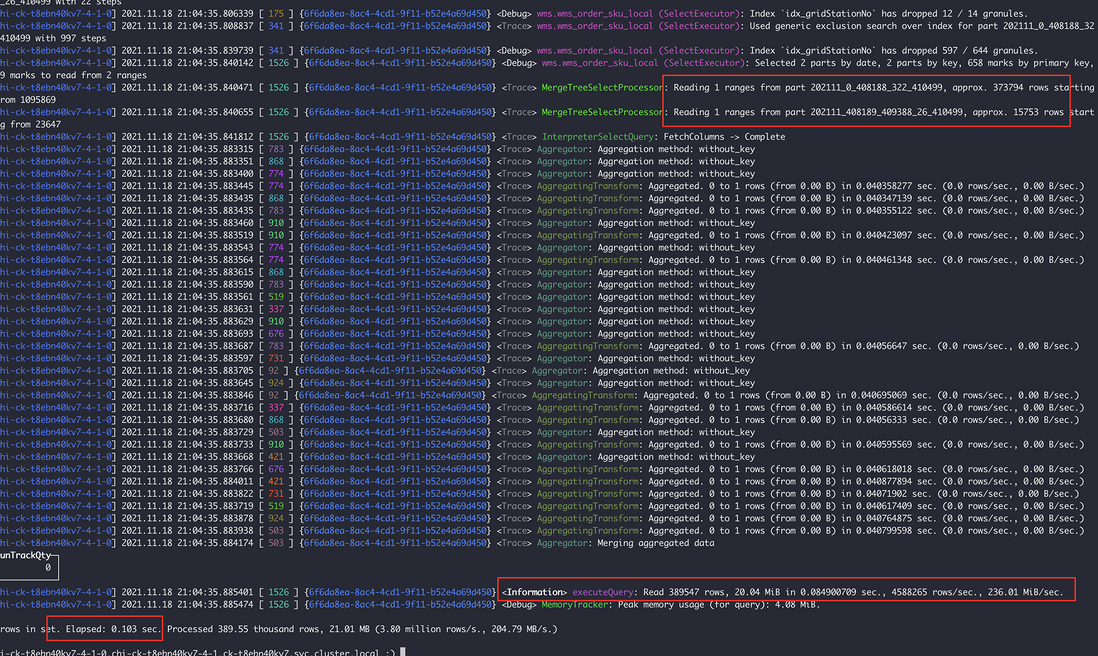The width and height of the screenshot is (1098, 656).
Task: Click the timestamp "21:04:35.883460"
Action: point(214,223)
